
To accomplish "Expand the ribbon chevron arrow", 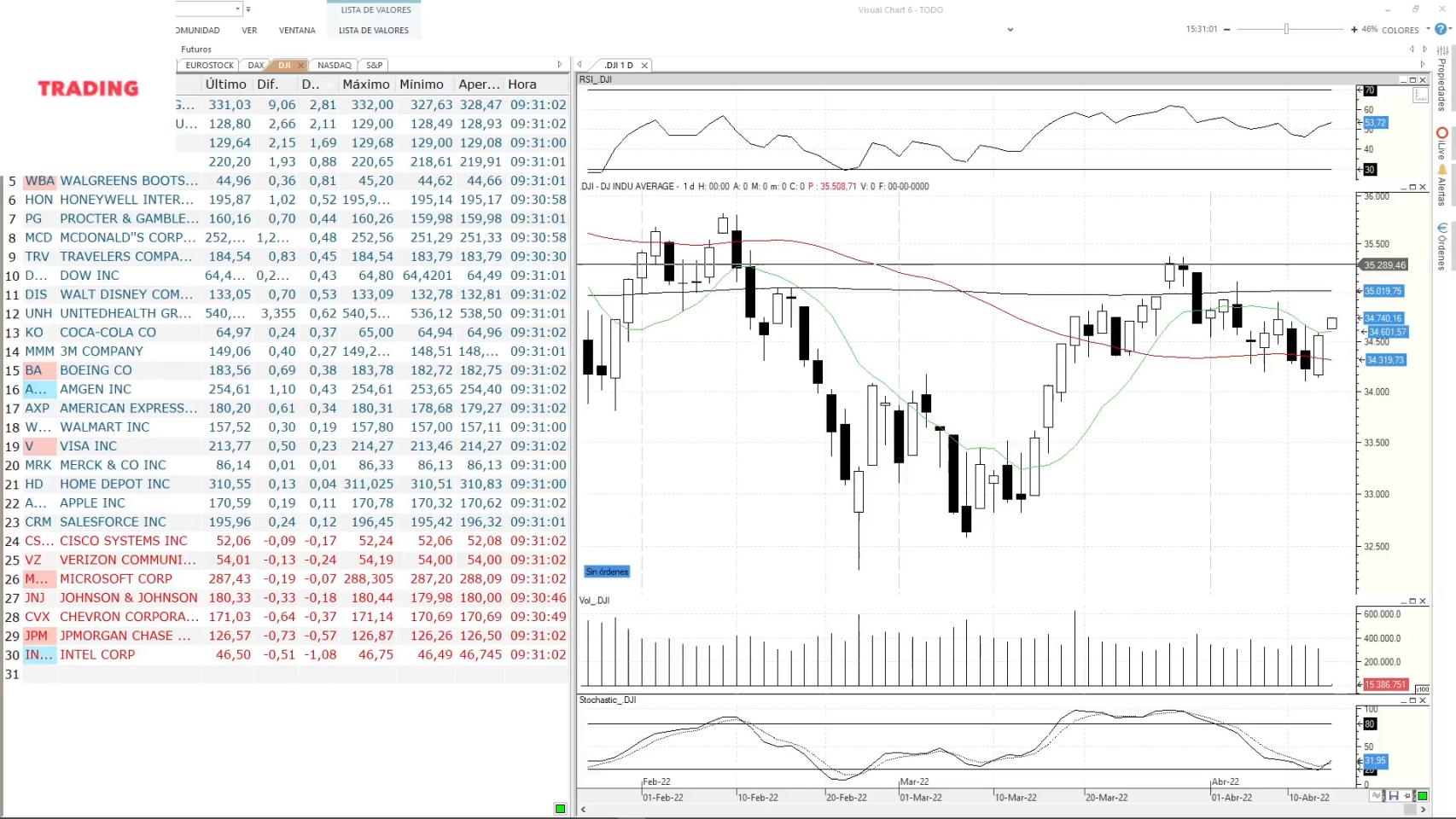I will 1010,30.
